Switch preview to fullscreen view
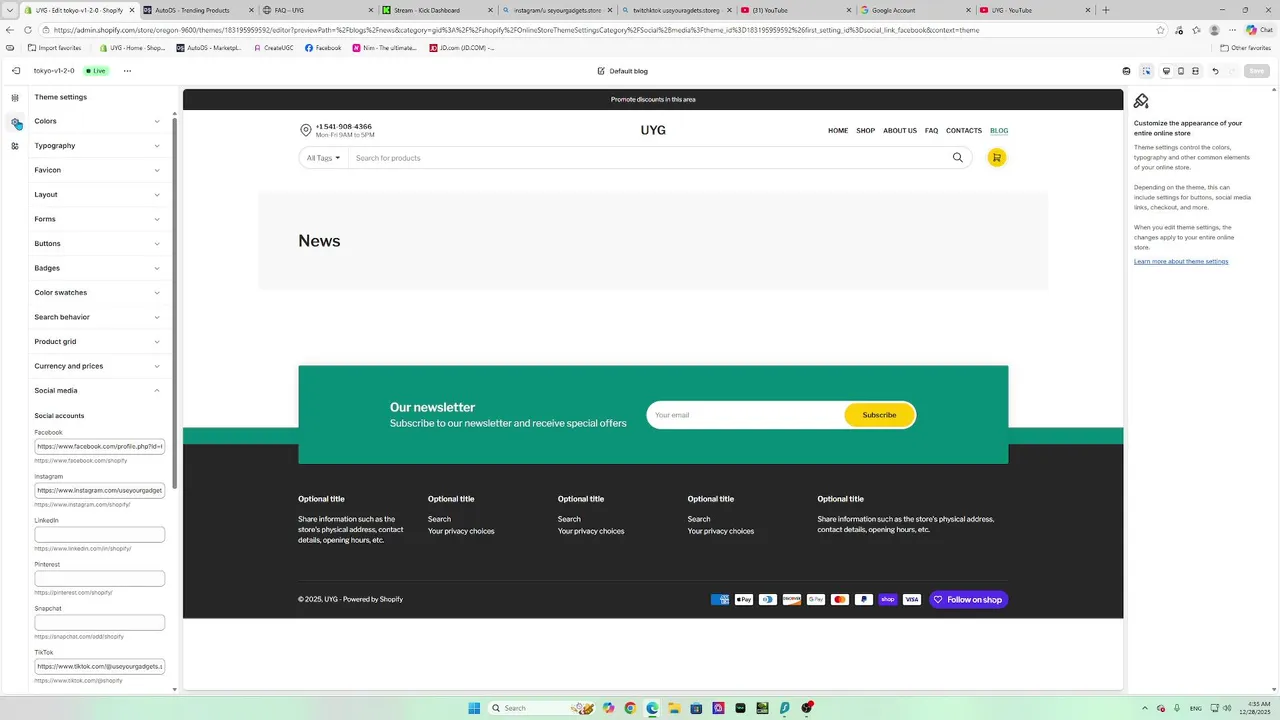 1196,71
